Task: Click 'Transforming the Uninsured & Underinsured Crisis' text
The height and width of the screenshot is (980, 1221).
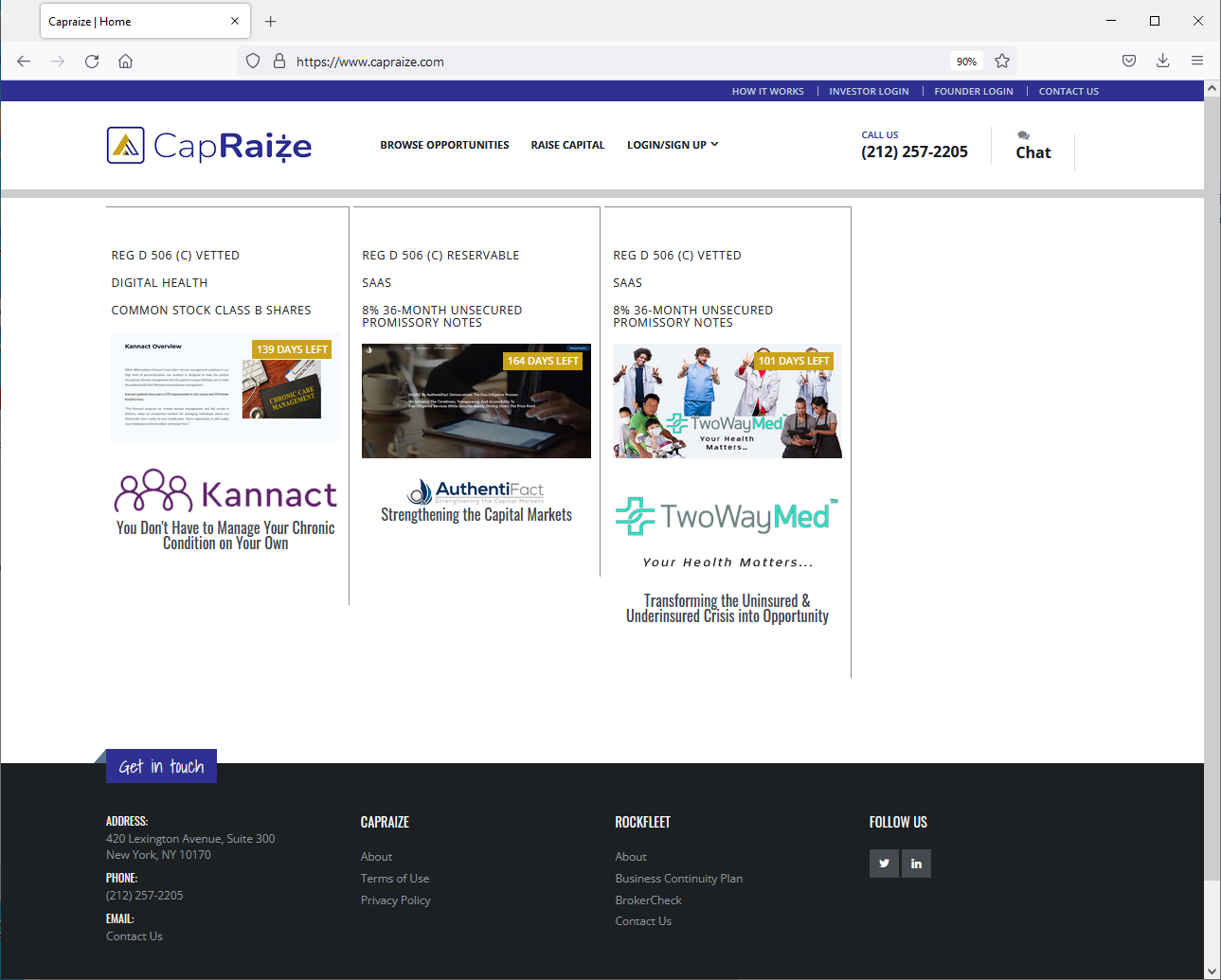Action: pos(727,608)
